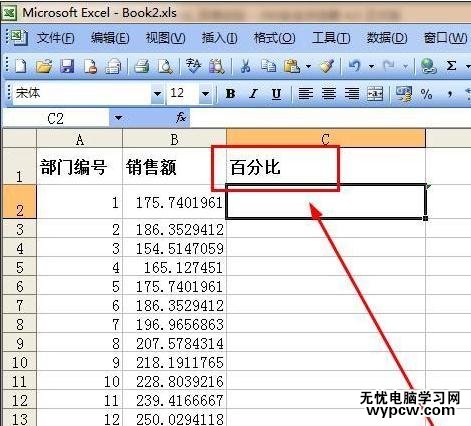Cut selection with scissors icon
This screenshot has height=426, width=471.
click(245, 66)
